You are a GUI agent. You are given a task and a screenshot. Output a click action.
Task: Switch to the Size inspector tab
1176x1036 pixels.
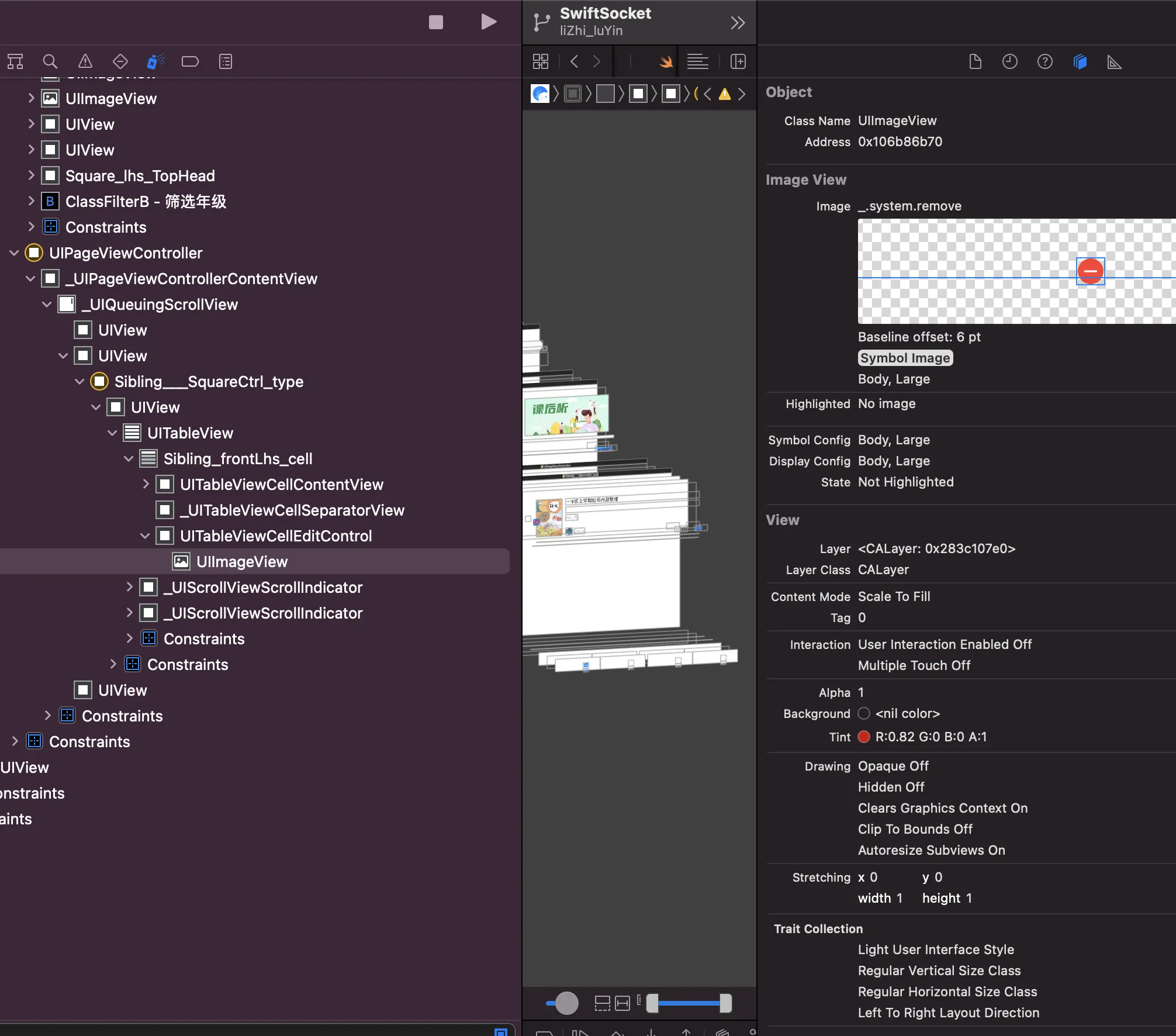1114,61
